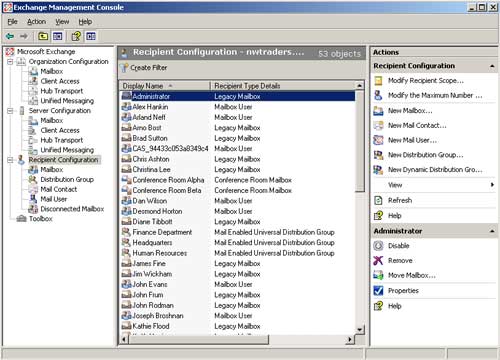Click New Distribution Group... action

[x=425, y=155]
